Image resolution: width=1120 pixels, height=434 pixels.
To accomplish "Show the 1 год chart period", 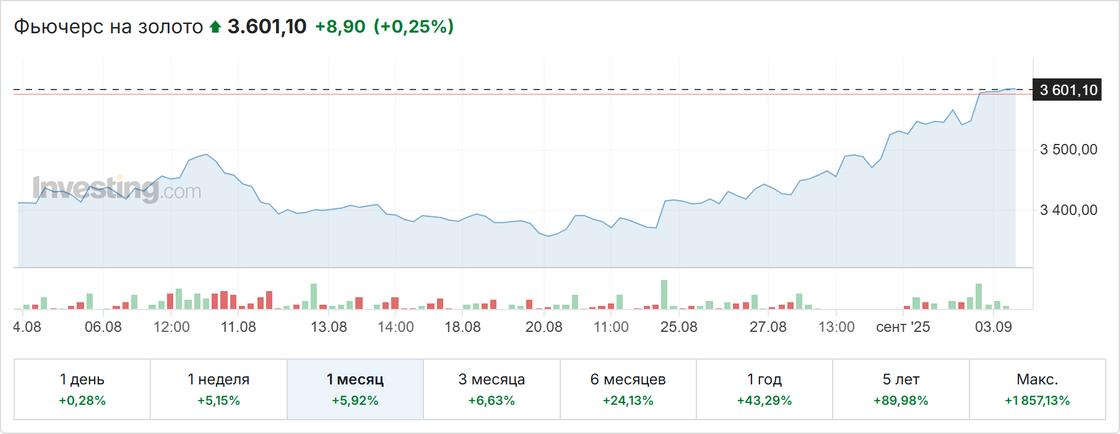I will [764, 389].
